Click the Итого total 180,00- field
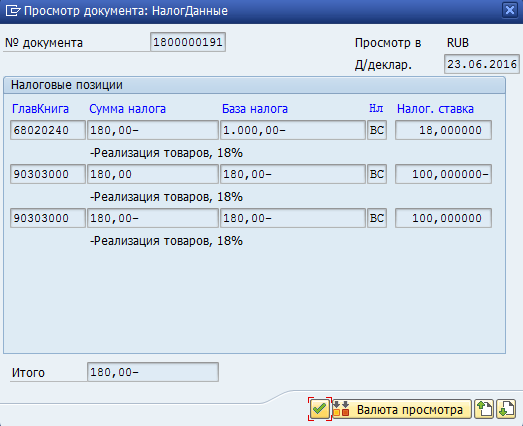Viewport: 523px width, 426px height. (x=153, y=372)
